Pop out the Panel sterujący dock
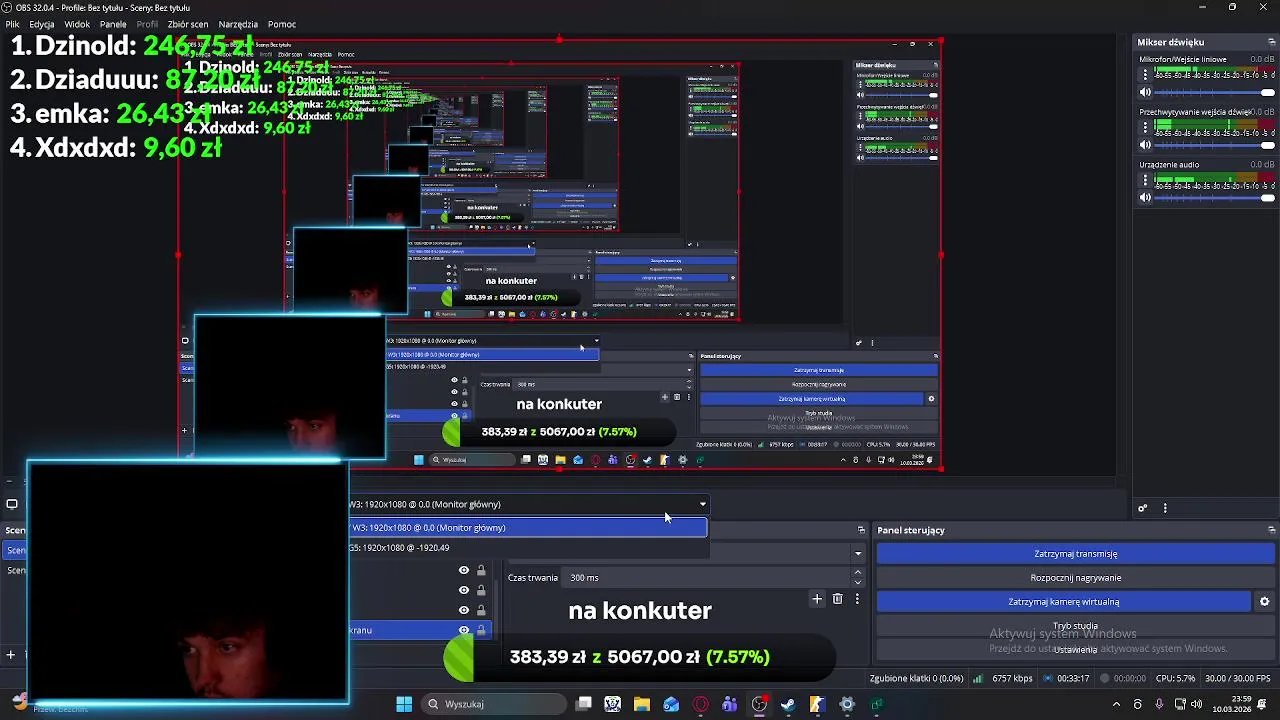 (x=1272, y=530)
